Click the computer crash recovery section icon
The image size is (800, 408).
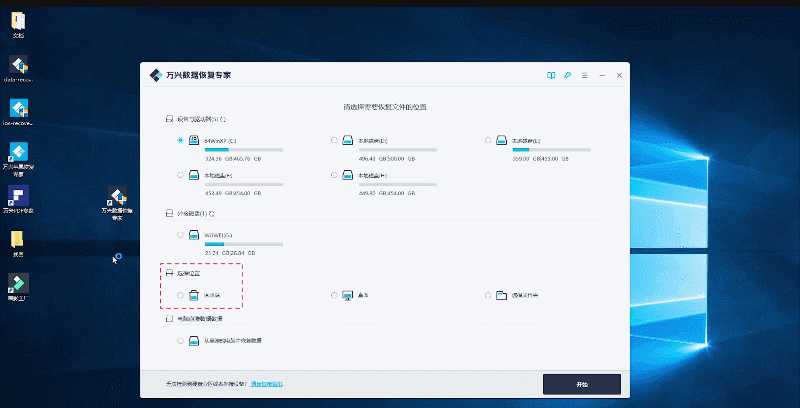pos(169,319)
